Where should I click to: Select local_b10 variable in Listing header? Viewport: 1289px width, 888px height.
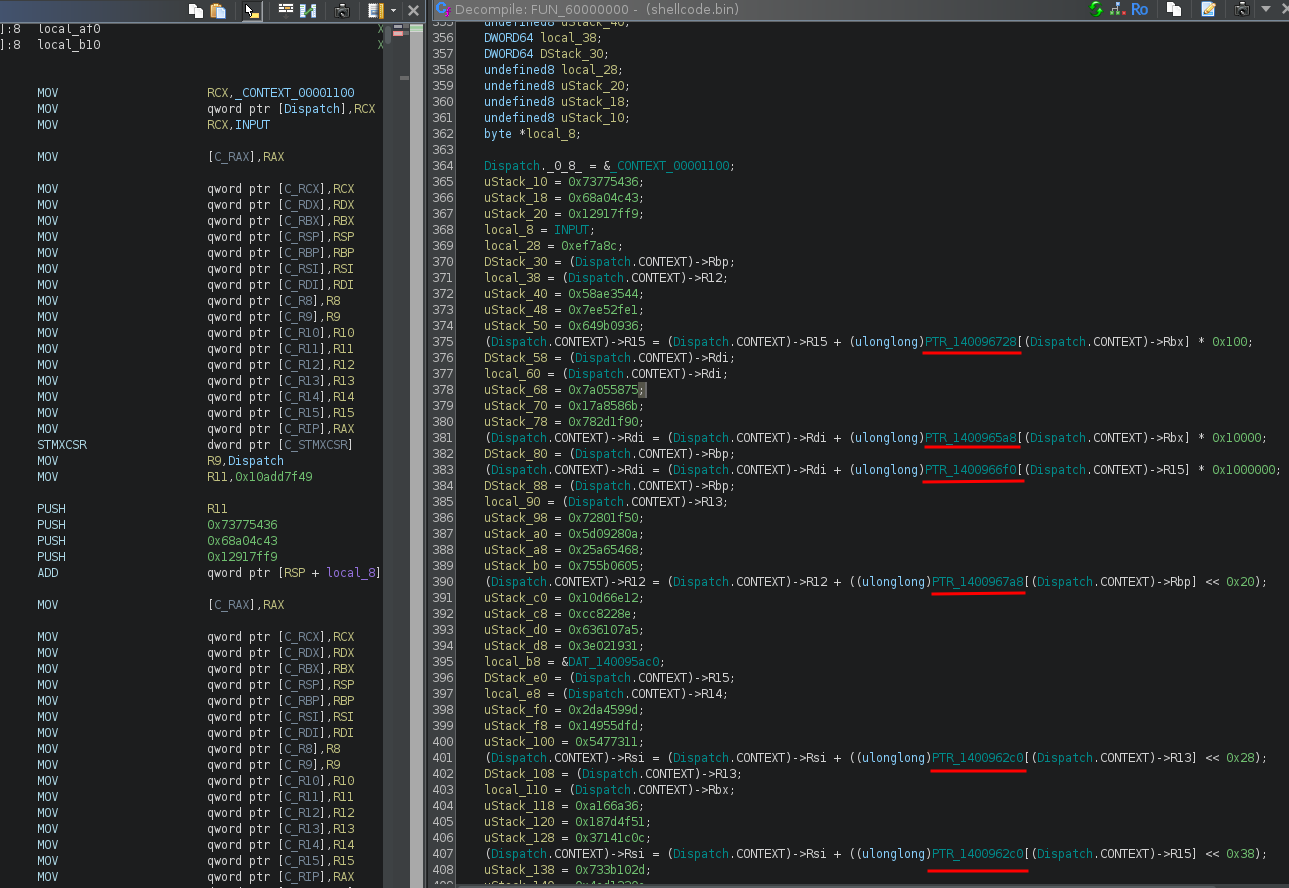(69, 45)
